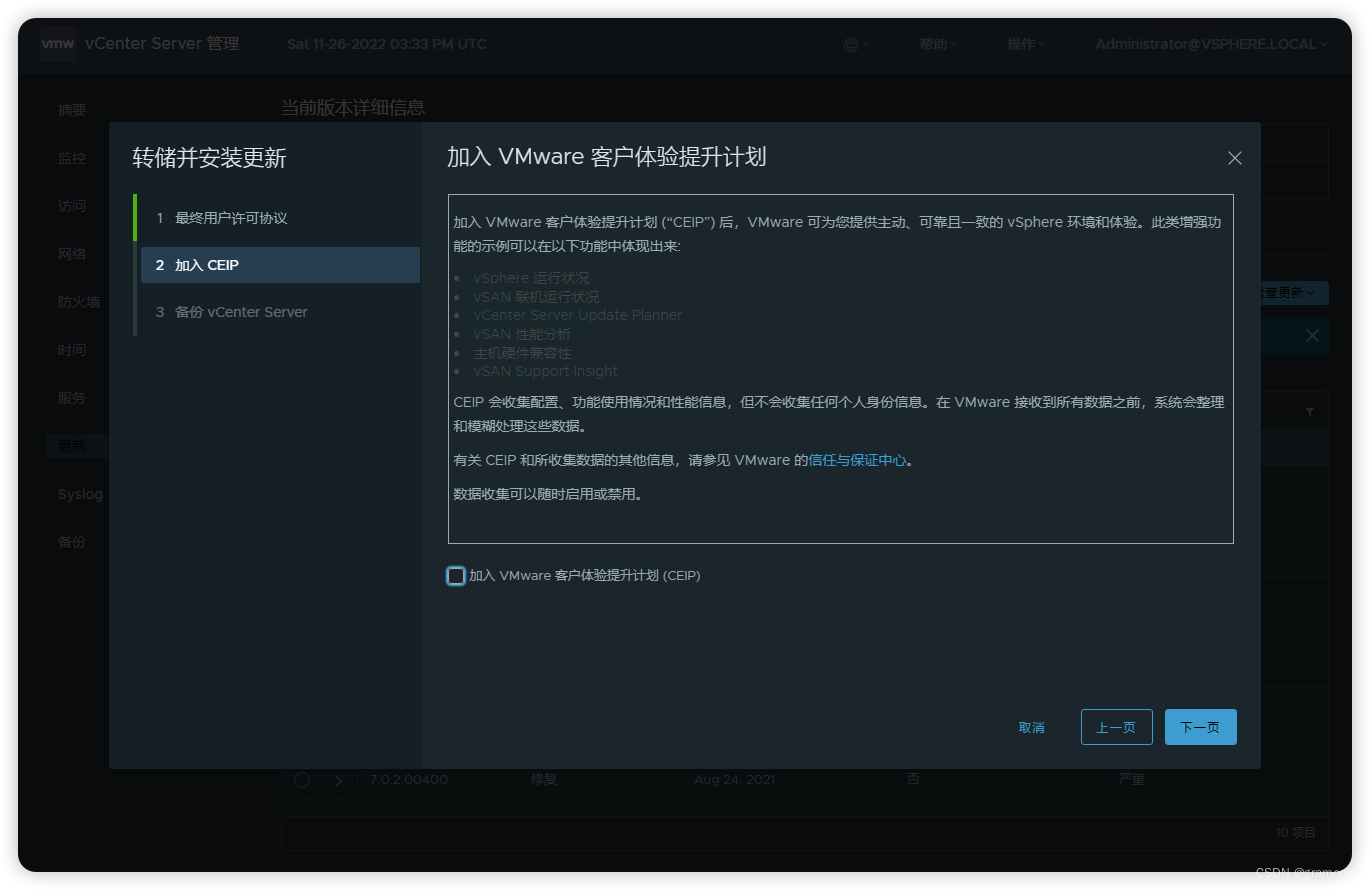Open 摘要 in the sidebar
Screen dimensions: 1370x890
click(72, 110)
